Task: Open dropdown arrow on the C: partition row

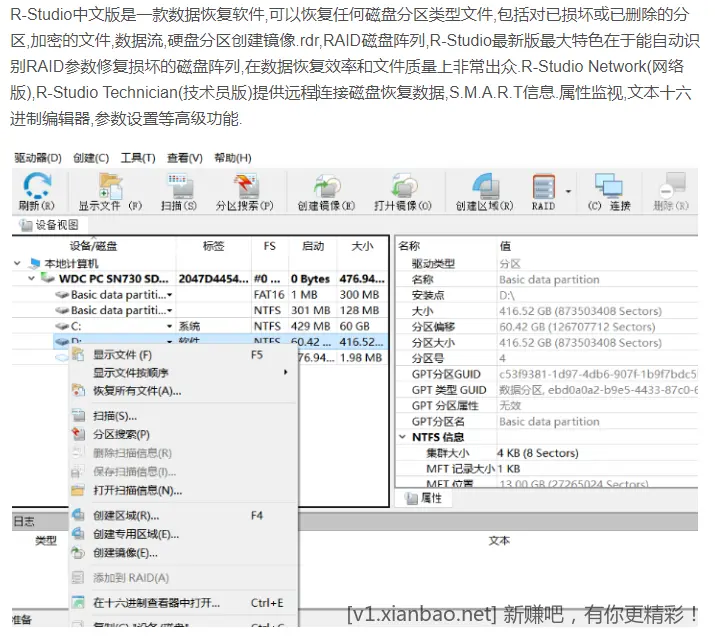Action: tap(170, 326)
